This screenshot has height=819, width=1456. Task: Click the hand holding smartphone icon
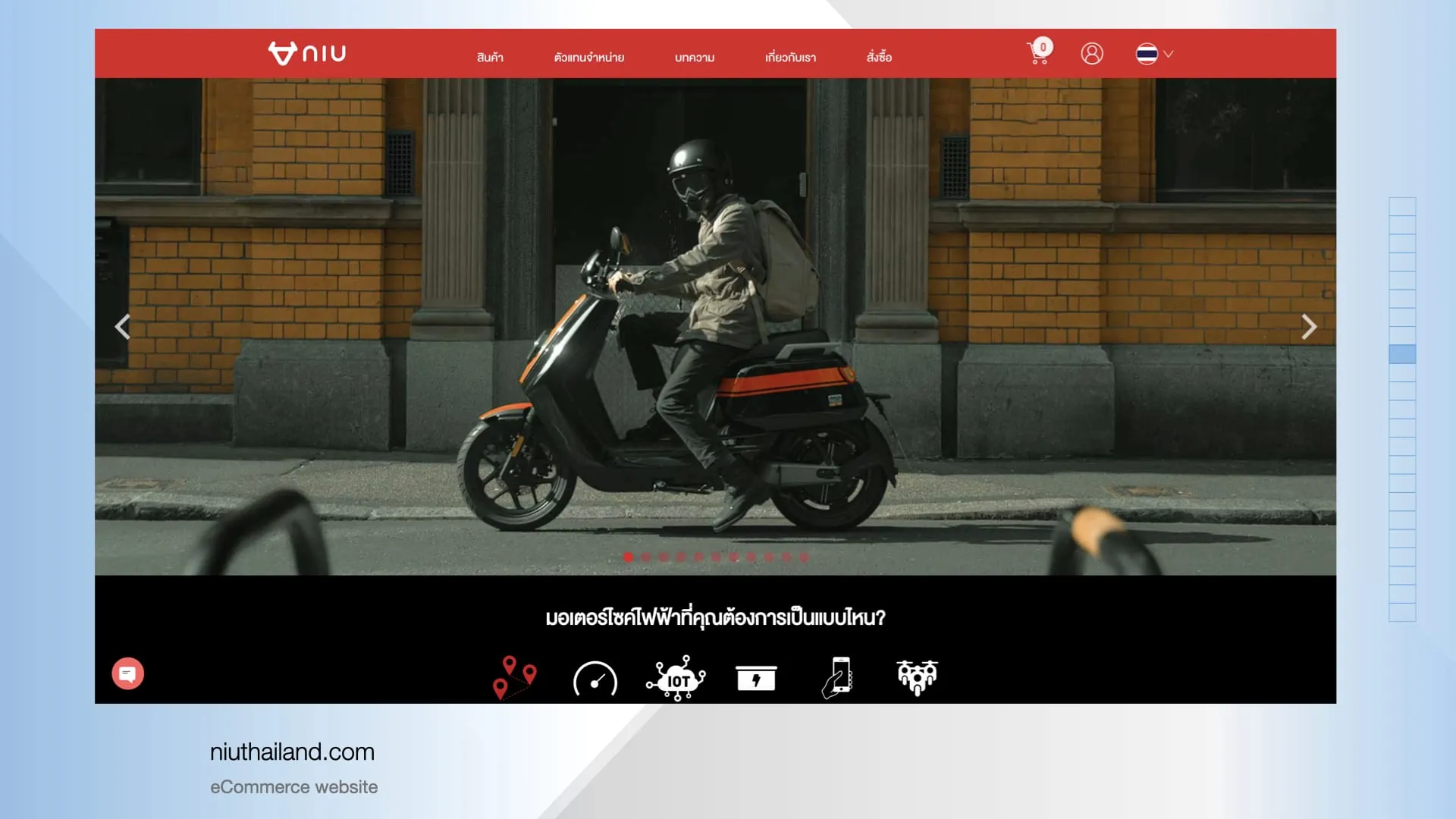(x=837, y=677)
